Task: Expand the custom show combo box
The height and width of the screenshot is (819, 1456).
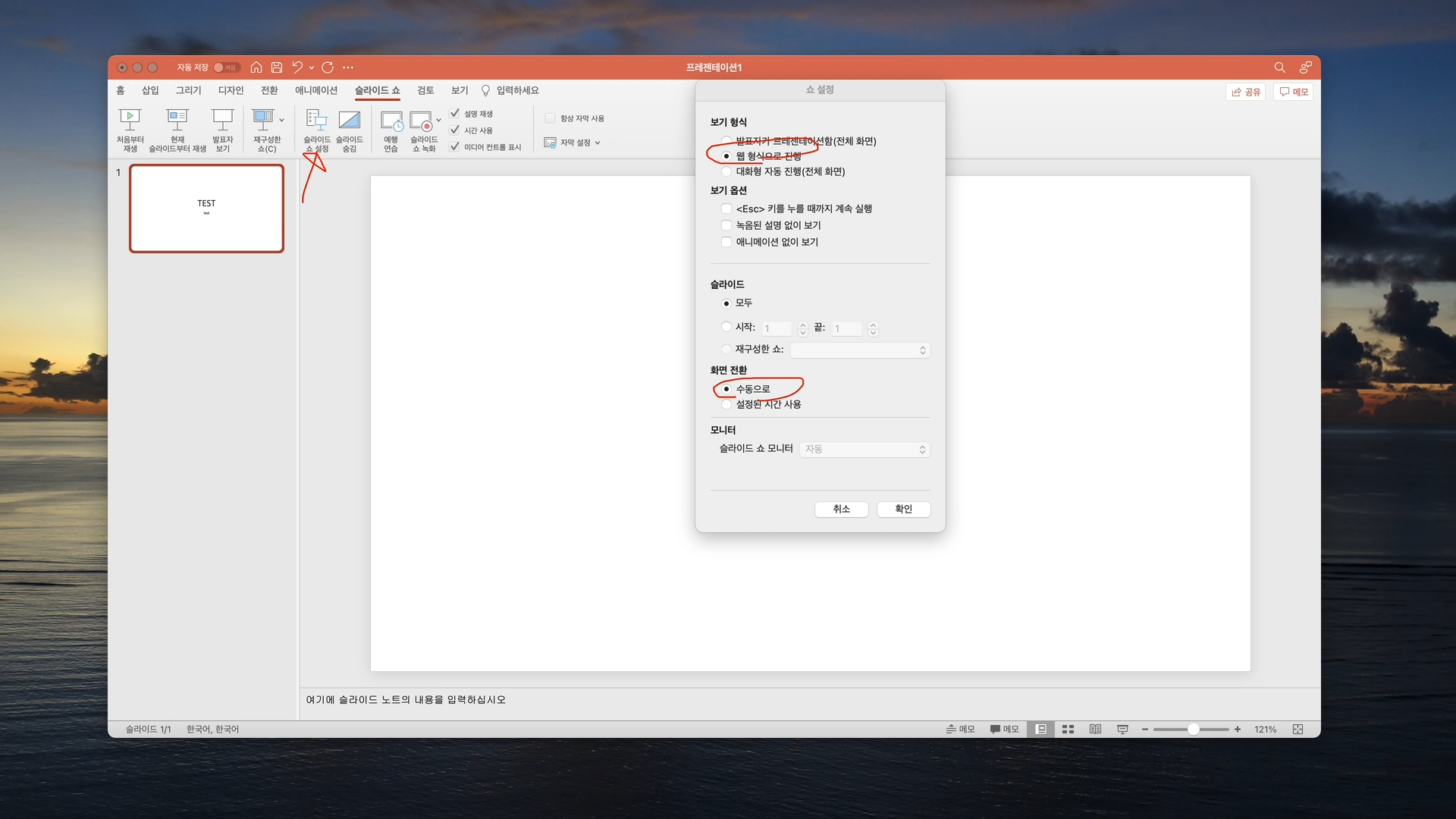Action: pyautogui.click(x=860, y=350)
